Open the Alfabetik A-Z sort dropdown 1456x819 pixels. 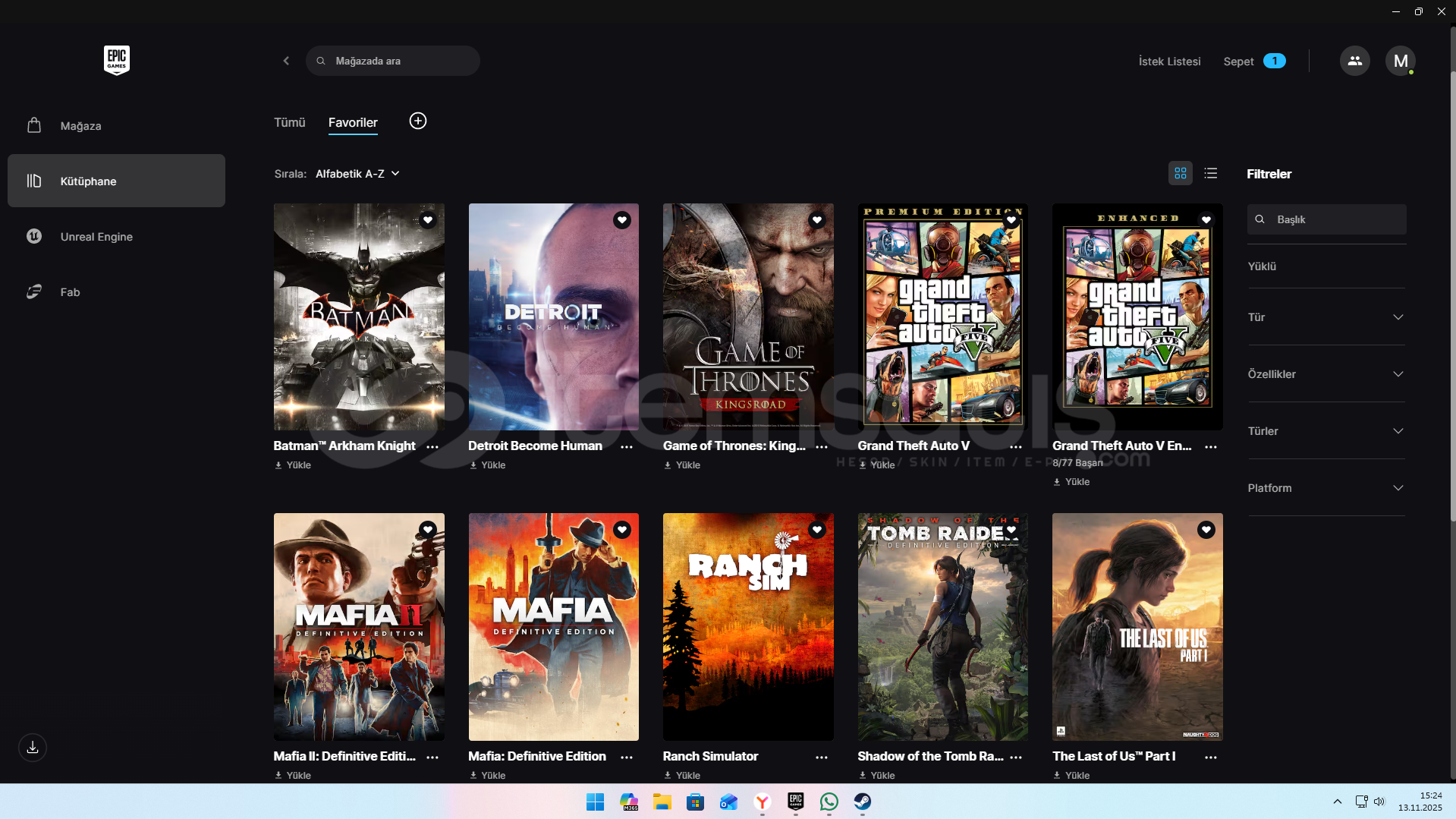coord(357,174)
